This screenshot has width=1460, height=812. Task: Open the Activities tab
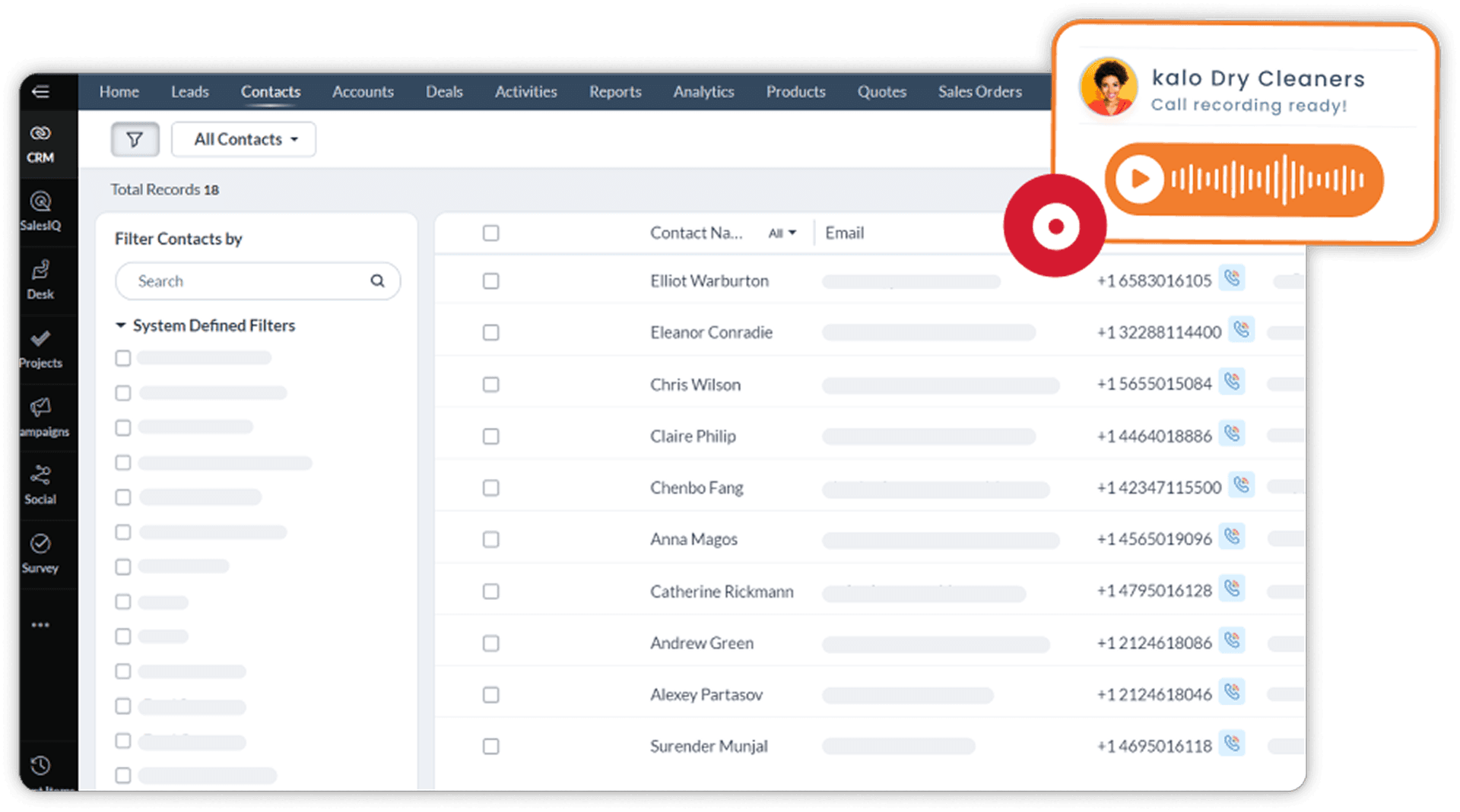[526, 92]
